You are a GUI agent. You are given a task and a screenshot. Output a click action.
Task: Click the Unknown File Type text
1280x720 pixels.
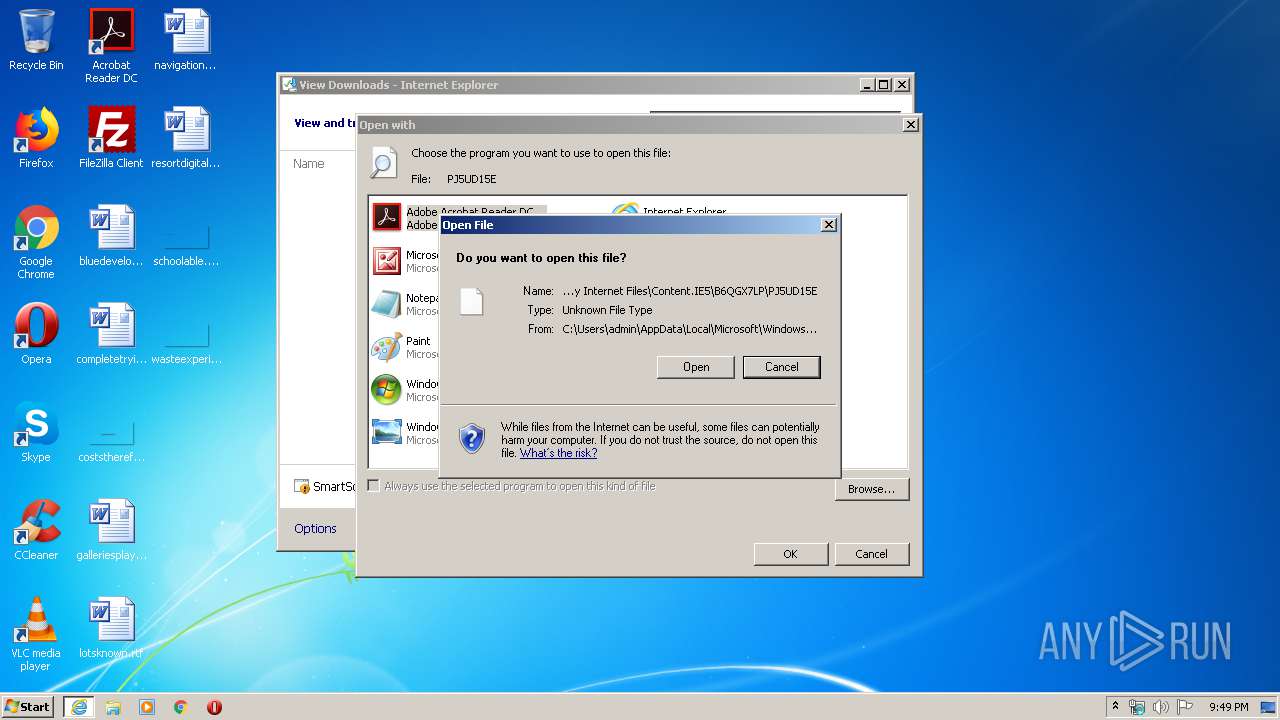(607, 310)
